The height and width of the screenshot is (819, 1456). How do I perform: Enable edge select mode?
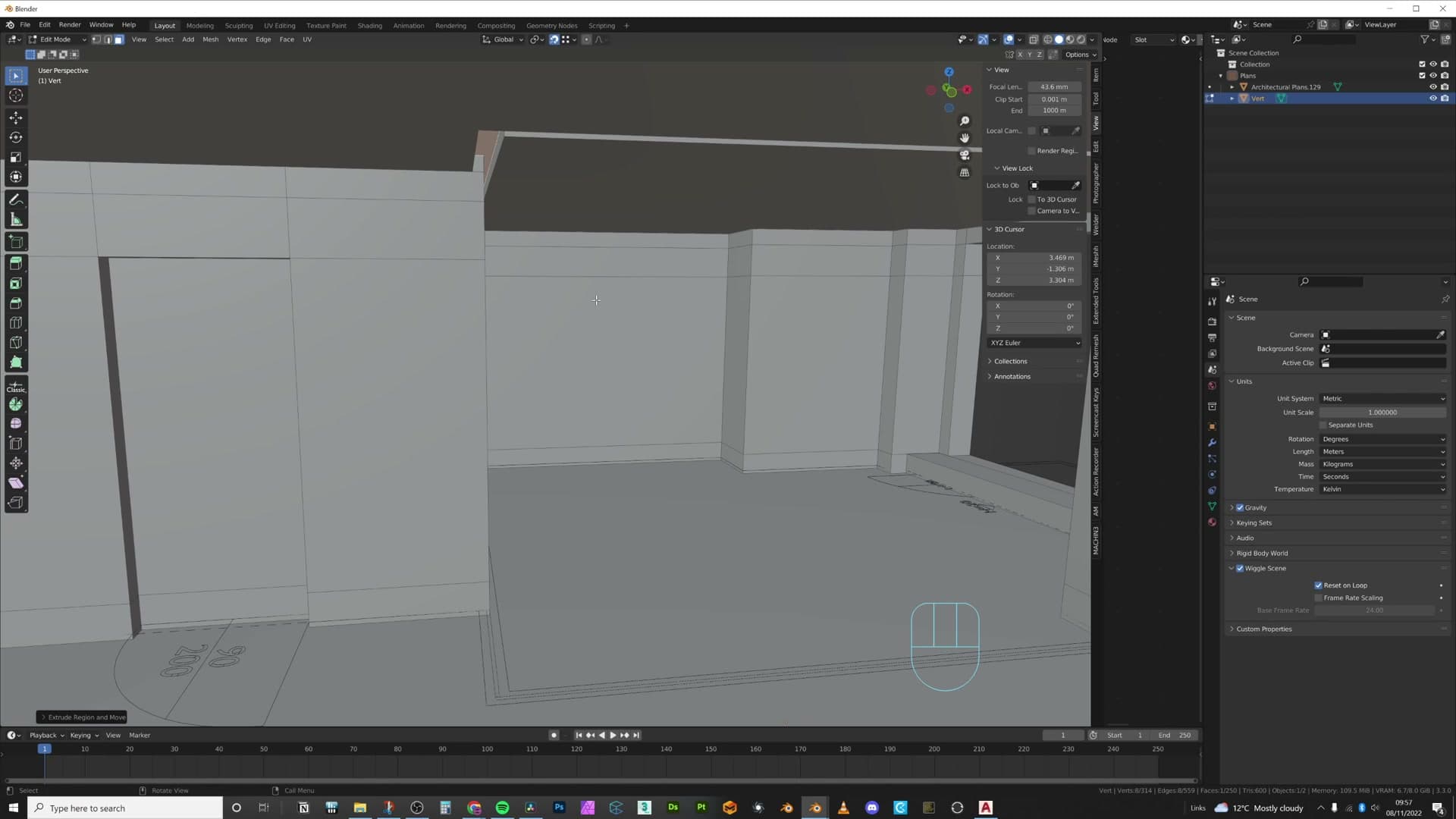[108, 39]
